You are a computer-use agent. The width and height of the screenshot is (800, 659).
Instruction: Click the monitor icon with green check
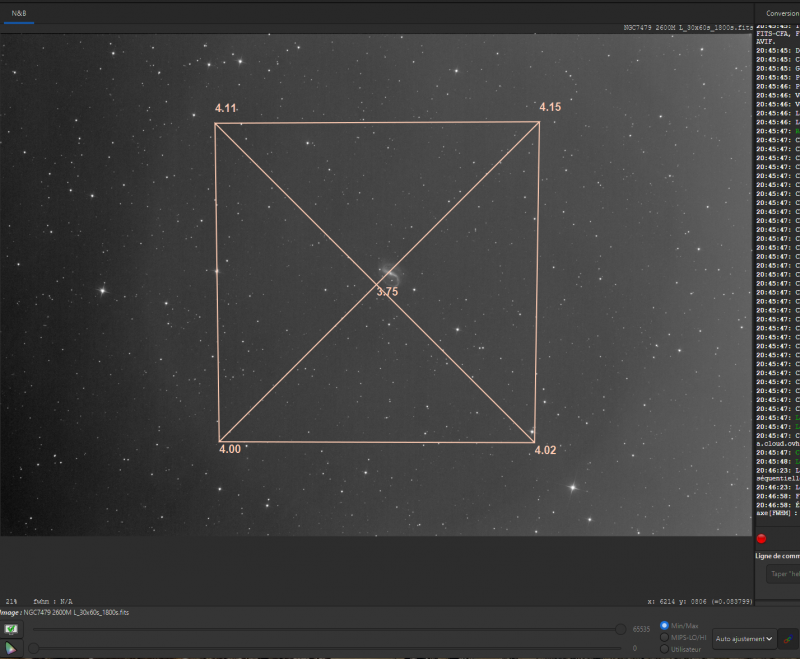coord(11,629)
